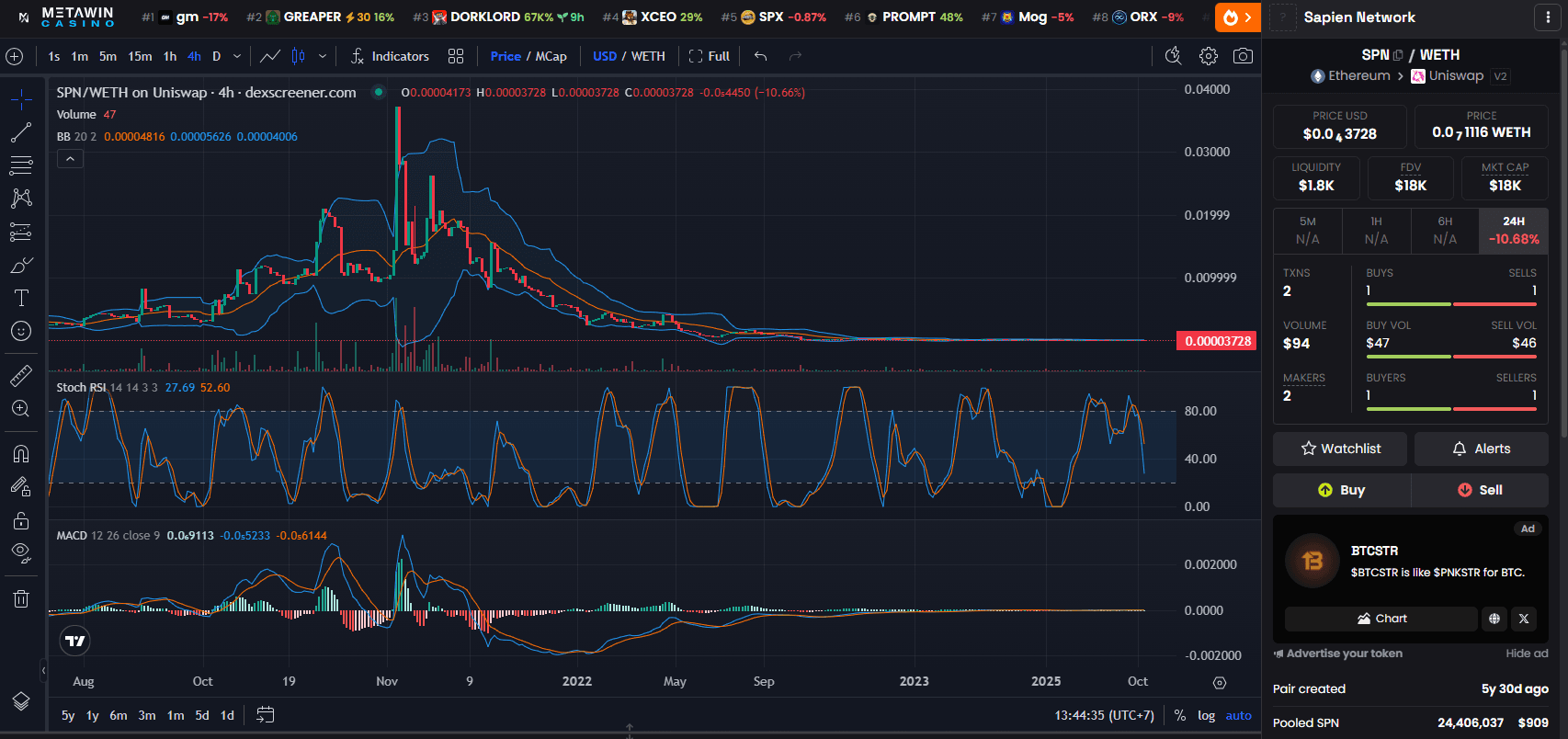Select the 24H price change tab
This screenshot has height=739, width=1568.
tap(1514, 230)
